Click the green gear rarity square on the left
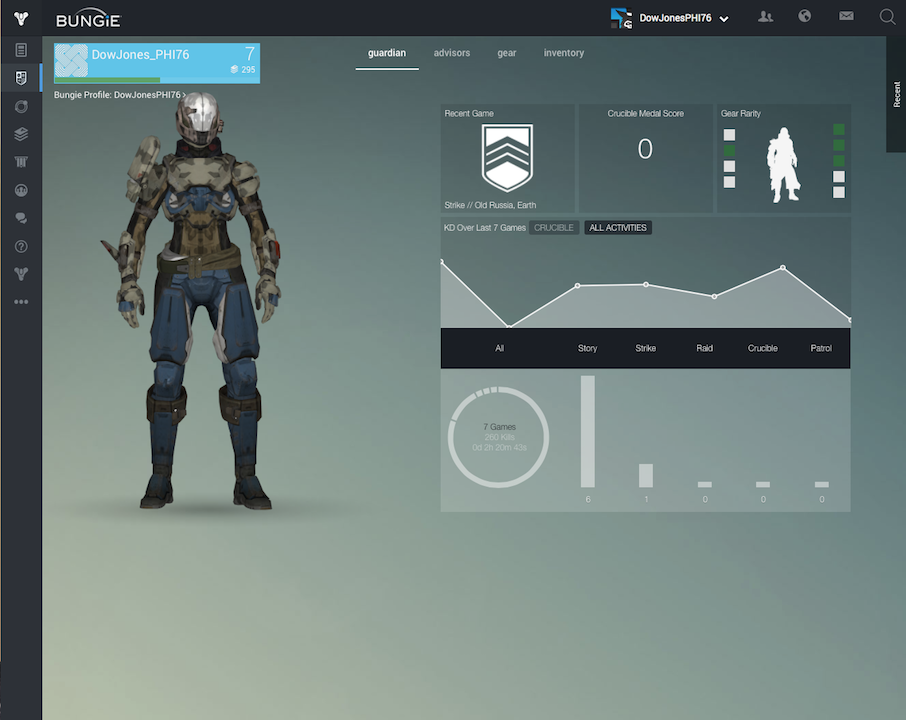This screenshot has height=720, width=906. [729, 150]
